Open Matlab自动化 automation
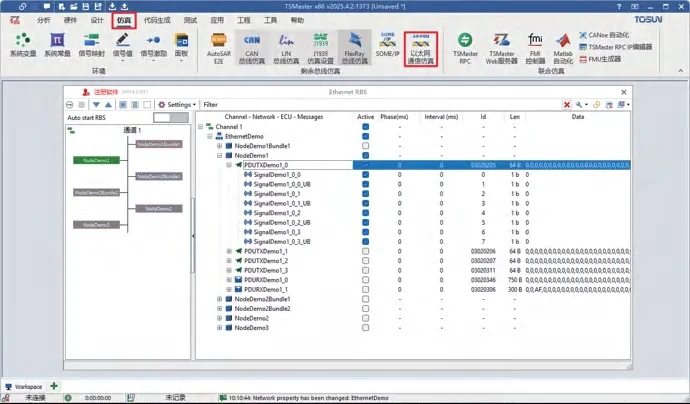This screenshot has width=690, height=404. 563,48
